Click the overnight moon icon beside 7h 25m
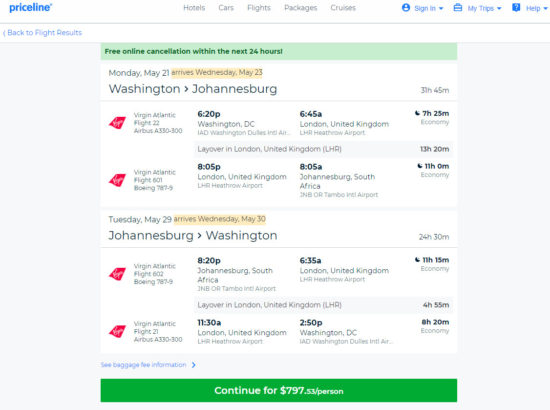 click(x=417, y=113)
